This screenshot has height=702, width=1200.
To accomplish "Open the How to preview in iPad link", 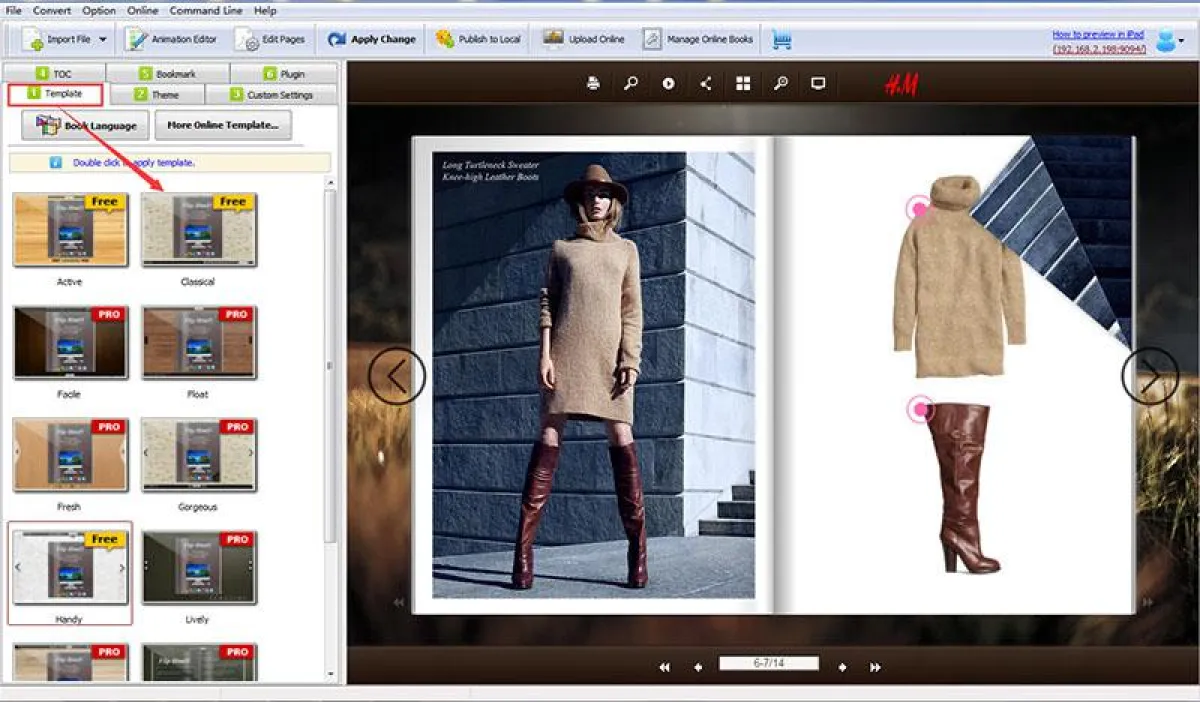I will point(1097,34).
